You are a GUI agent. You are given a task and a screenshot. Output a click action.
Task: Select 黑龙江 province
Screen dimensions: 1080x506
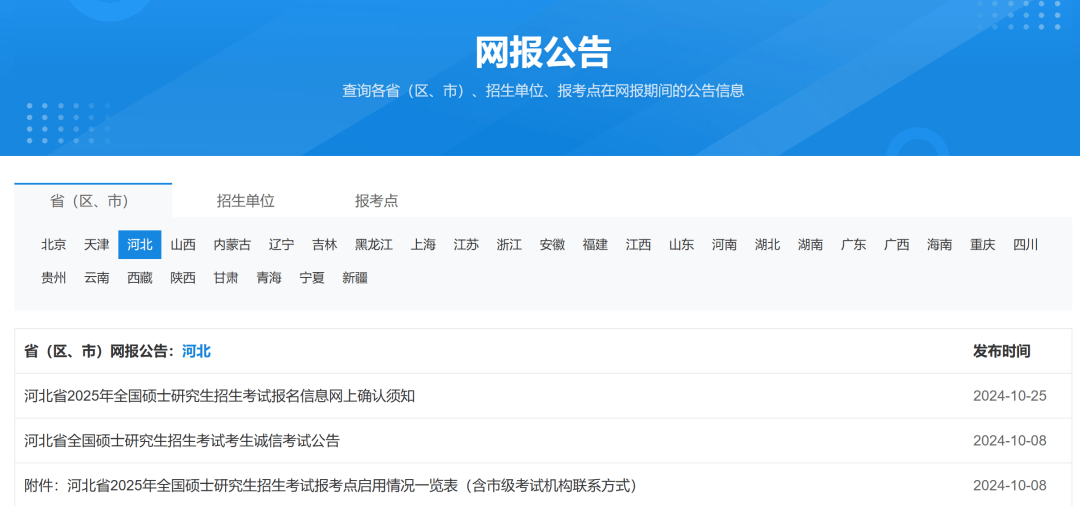click(x=374, y=244)
